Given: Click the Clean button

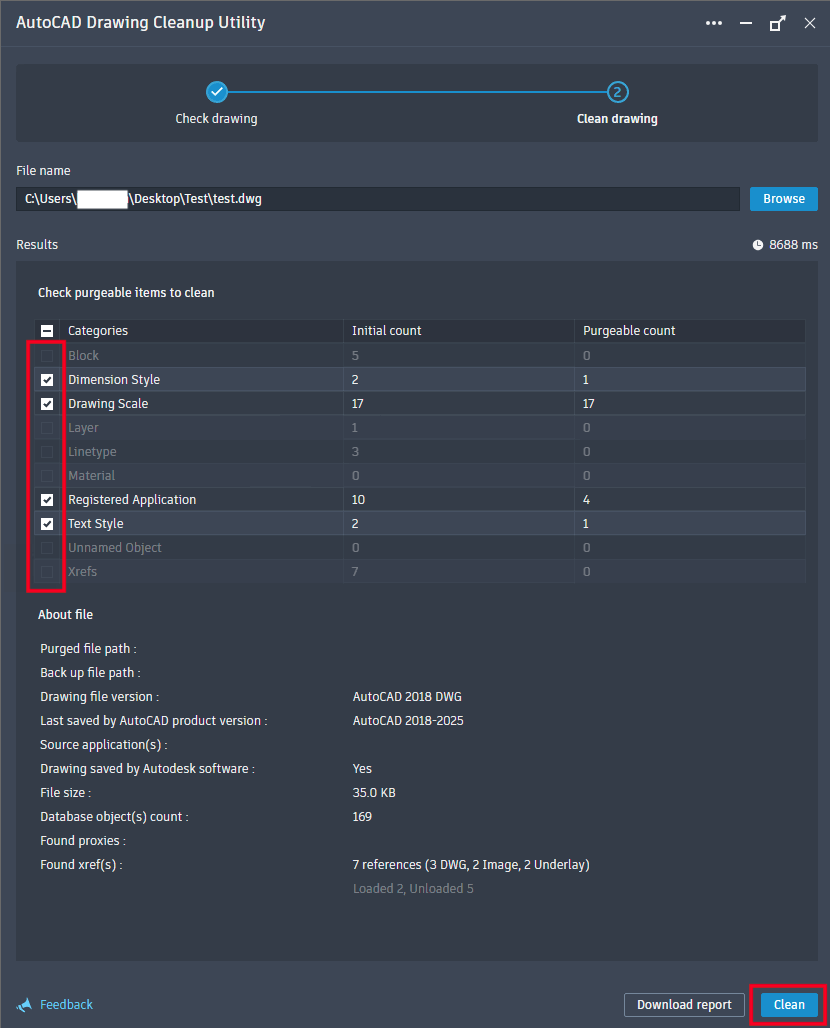Looking at the screenshot, I should point(789,1004).
